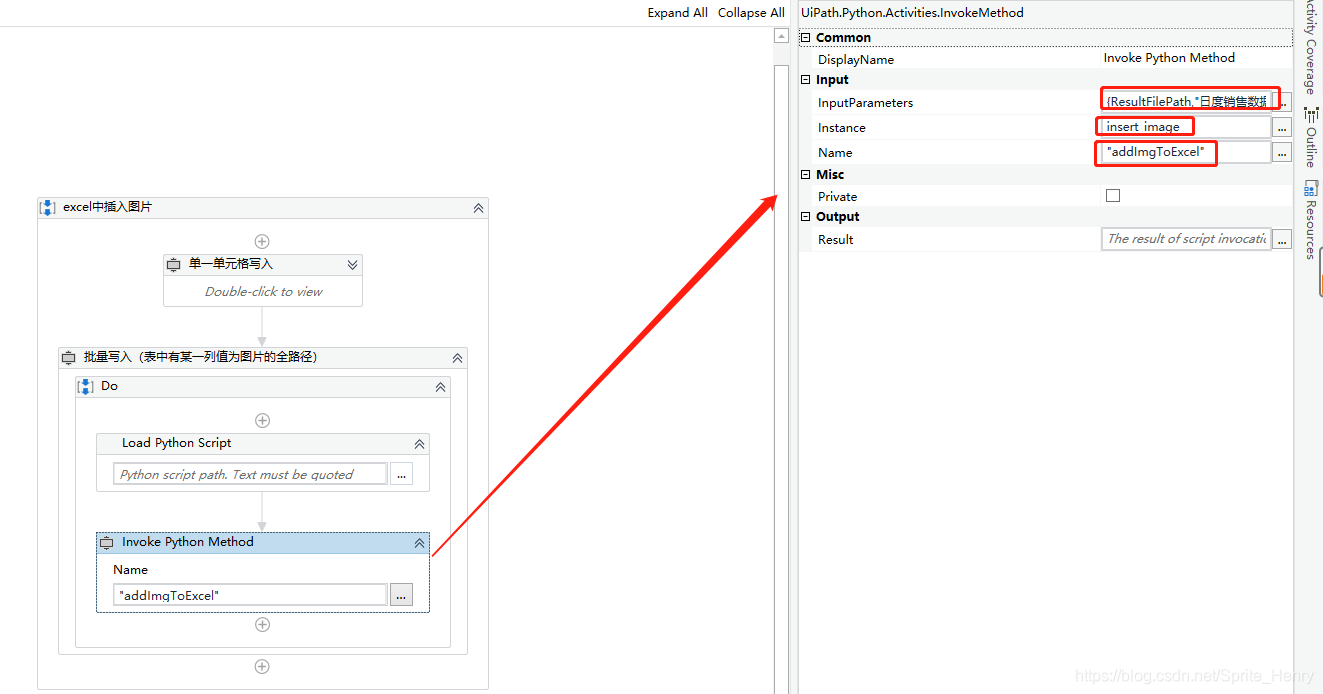The image size is (1323, 694).
Task: Click Instance value insert_image field
Action: pos(1186,127)
